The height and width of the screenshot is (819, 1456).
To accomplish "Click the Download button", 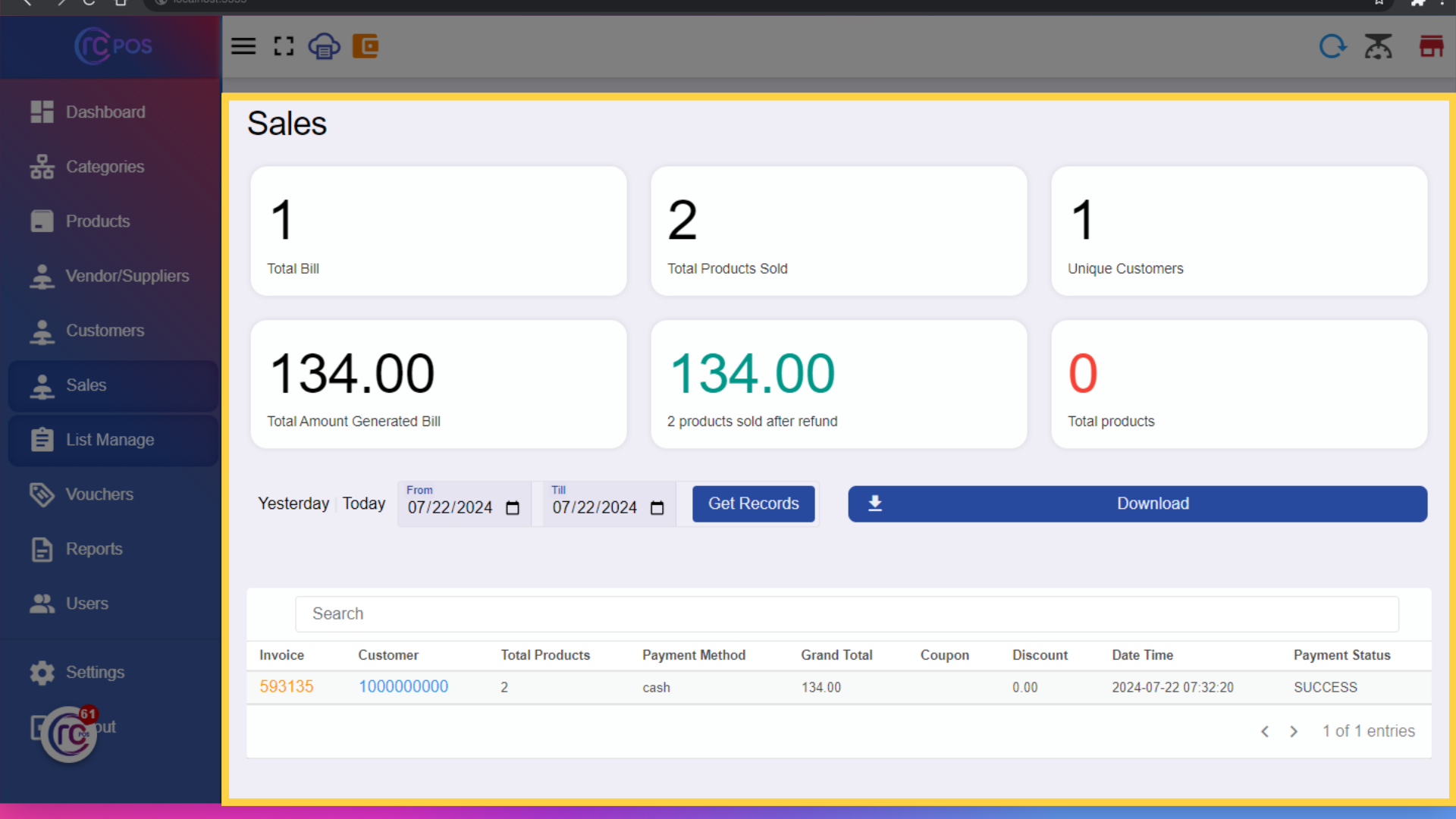I will 1137,504.
